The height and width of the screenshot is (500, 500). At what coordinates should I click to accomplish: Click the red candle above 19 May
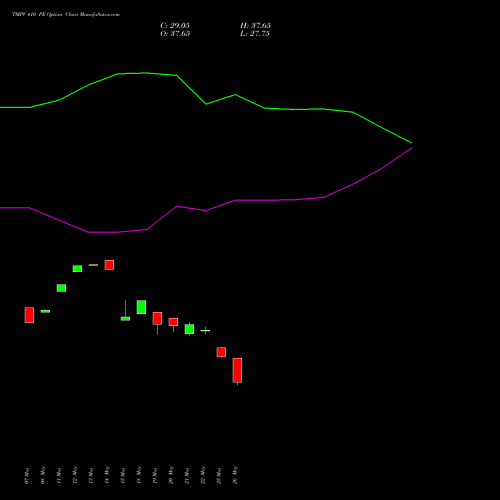pos(157,319)
